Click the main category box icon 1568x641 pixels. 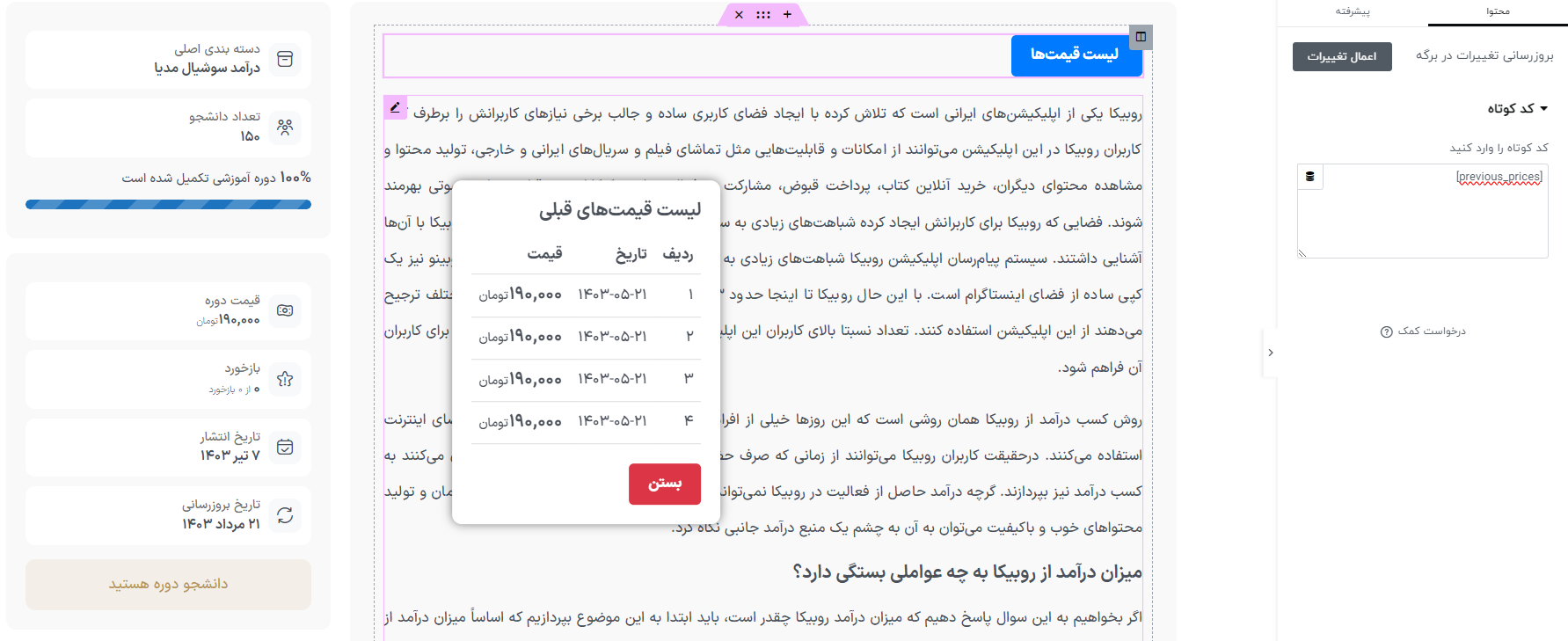point(285,59)
